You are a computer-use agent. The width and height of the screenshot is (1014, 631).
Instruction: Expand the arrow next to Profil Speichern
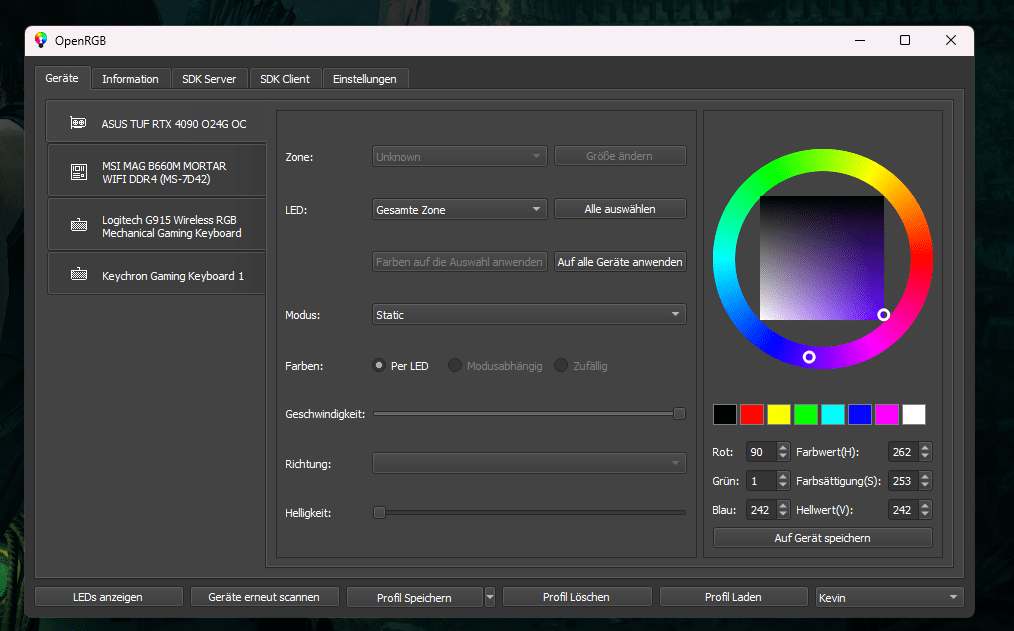tap(490, 597)
